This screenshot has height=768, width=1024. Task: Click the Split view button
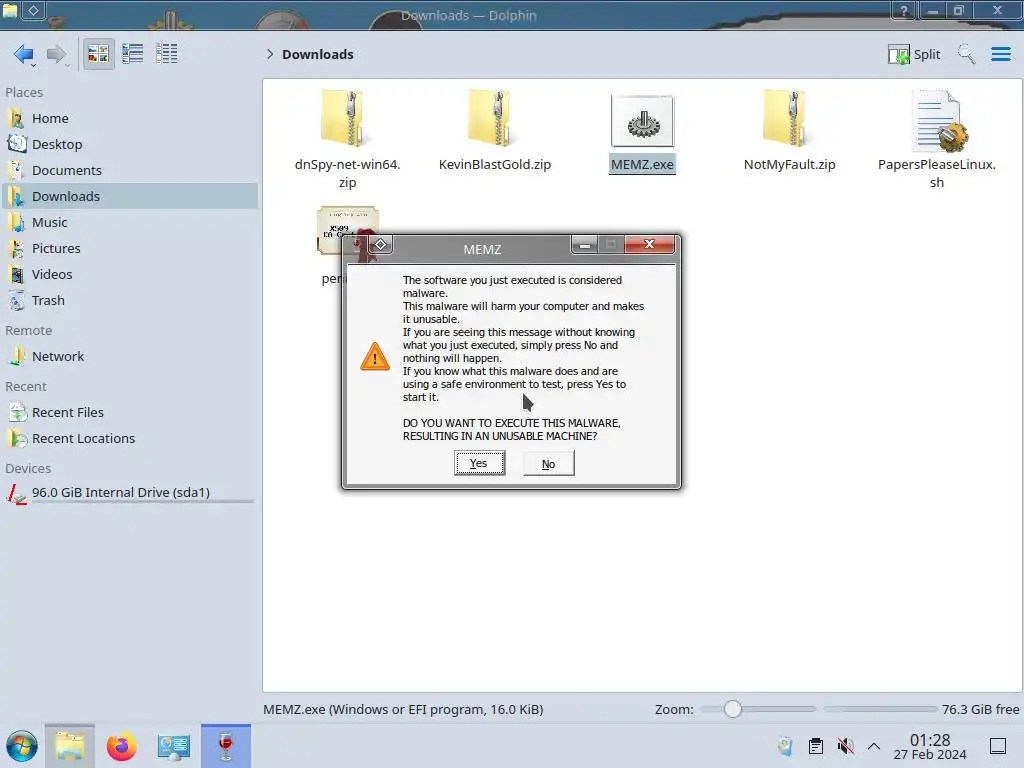click(914, 54)
